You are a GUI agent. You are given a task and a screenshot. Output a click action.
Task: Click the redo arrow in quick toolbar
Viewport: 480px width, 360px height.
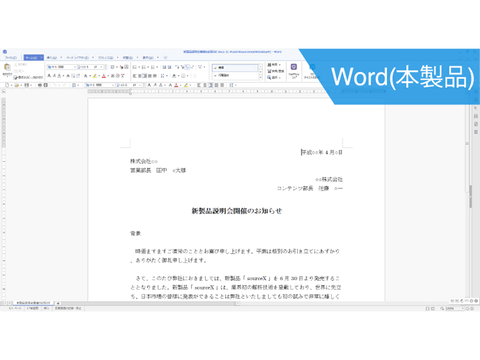click(x=64, y=85)
